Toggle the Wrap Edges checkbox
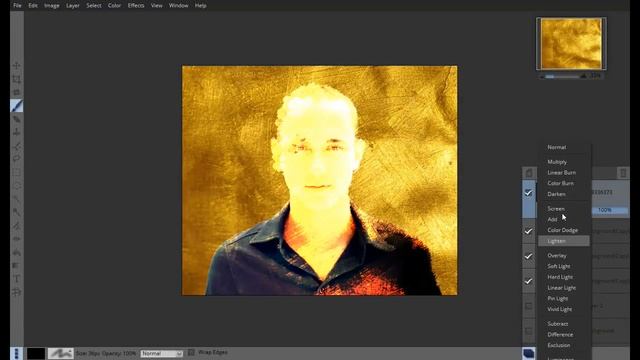The height and width of the screenshot is (360, 640). (191, 353)
